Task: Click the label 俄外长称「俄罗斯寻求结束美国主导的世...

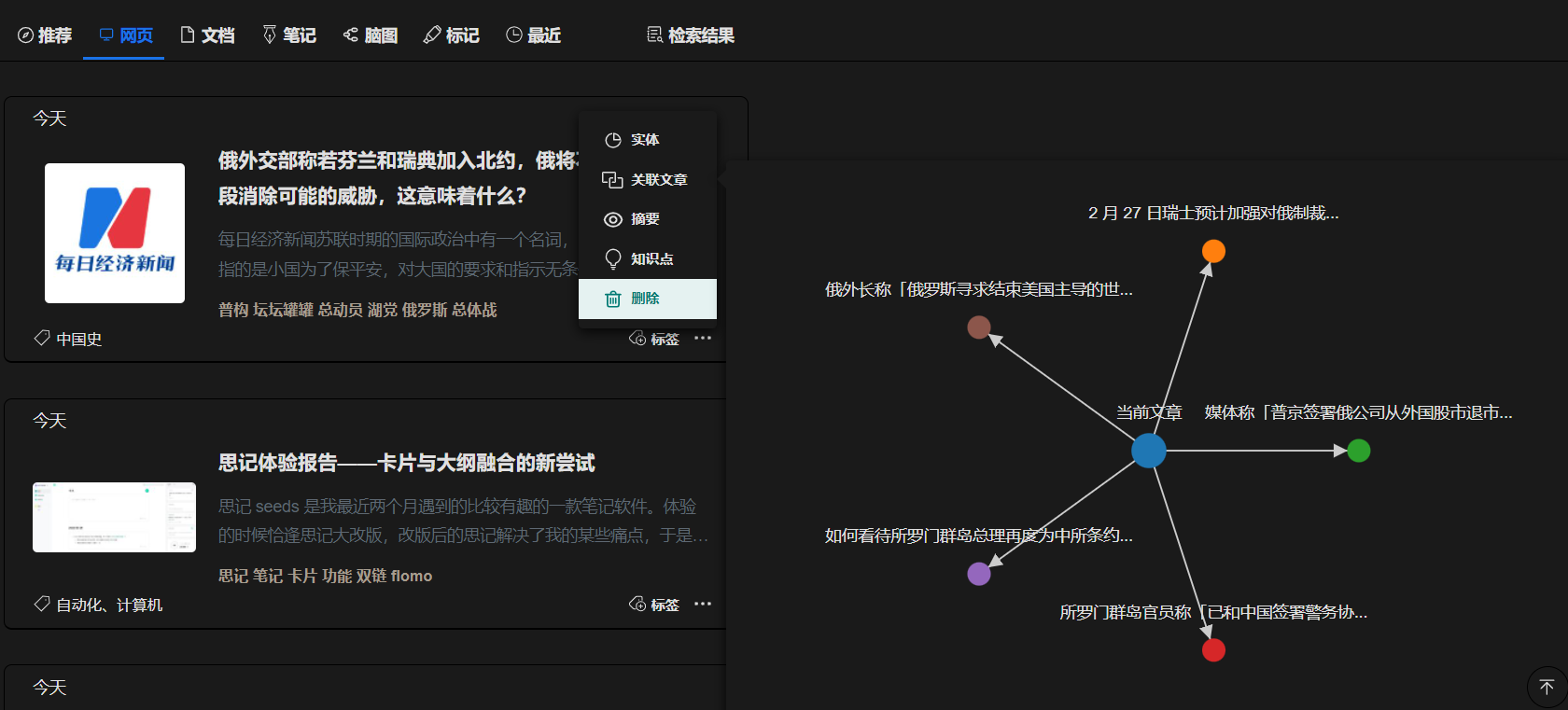Action: tap(979, 289)
